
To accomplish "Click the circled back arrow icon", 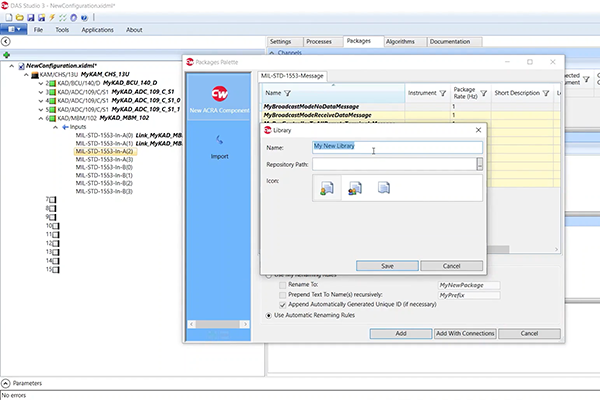I will pos(6,41).
